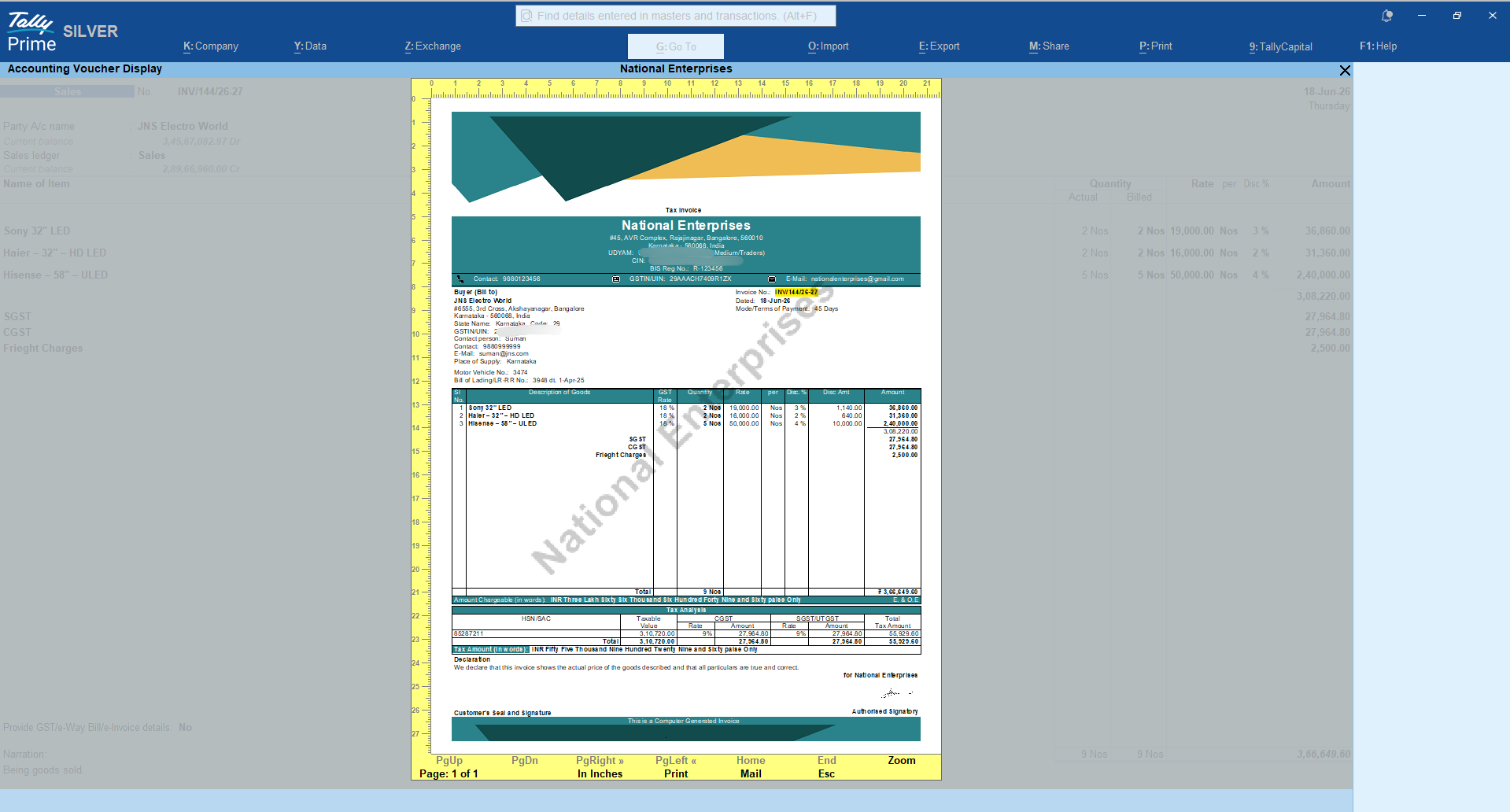
Task: Click End Esc button in preview
Action: [826, 767]
